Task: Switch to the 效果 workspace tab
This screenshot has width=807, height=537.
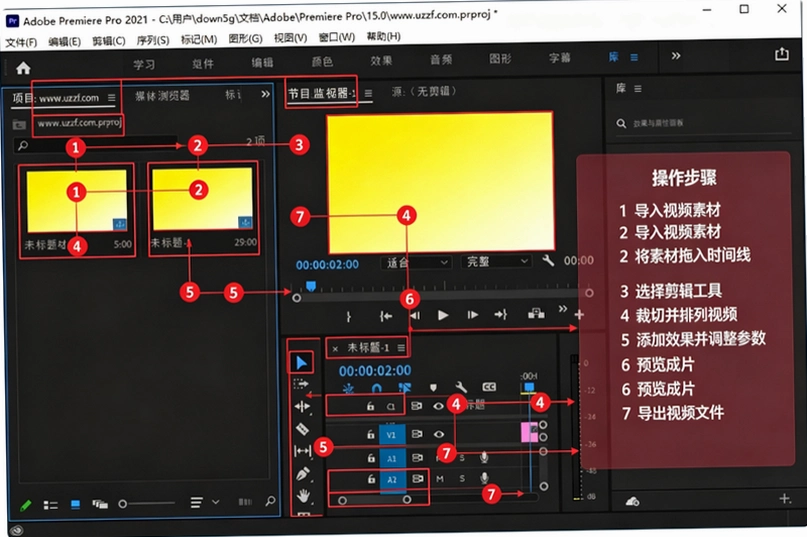Action: click(x=381, y=61)
